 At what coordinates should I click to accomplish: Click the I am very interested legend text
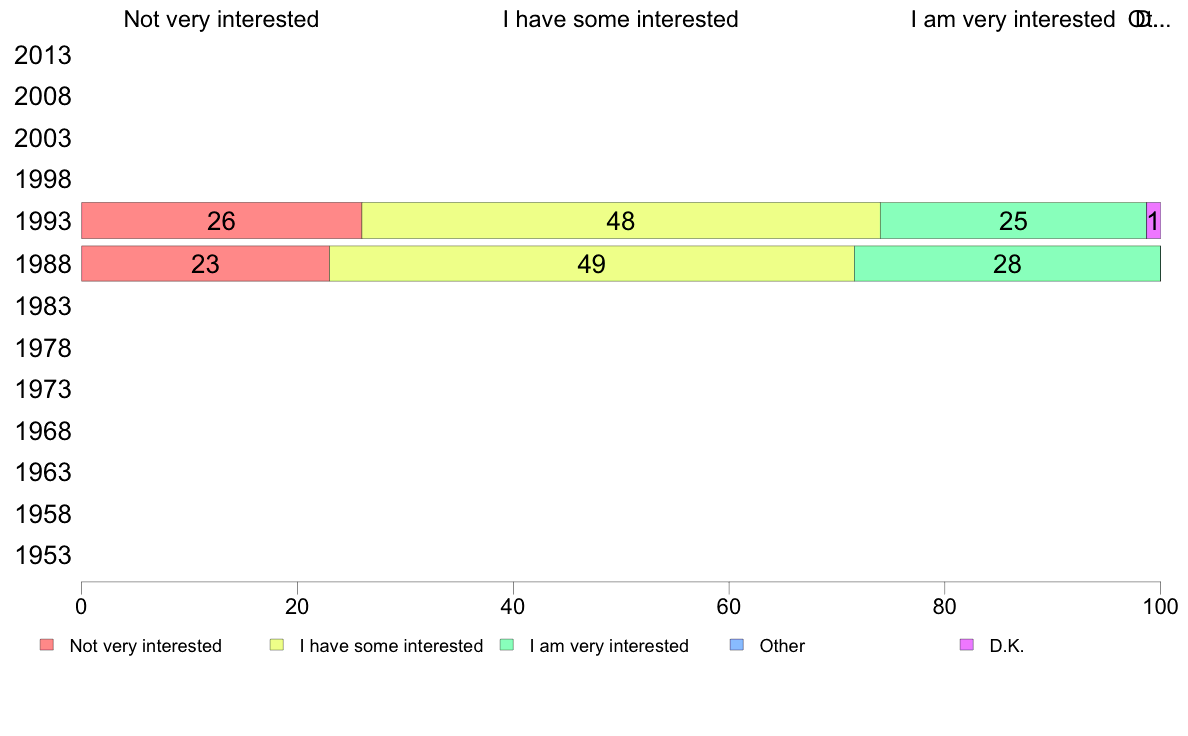point(609,646)
